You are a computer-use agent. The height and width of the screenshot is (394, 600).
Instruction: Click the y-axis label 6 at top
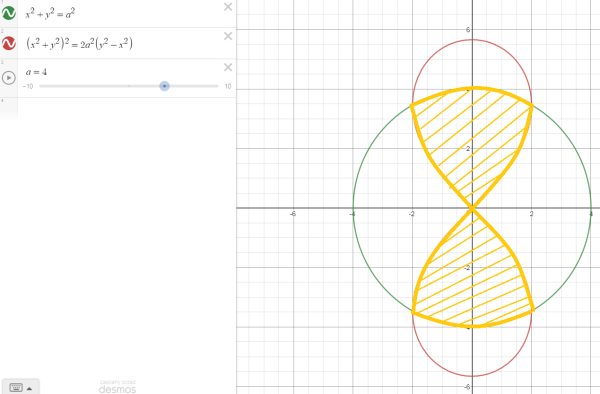[x=468, y=29]
